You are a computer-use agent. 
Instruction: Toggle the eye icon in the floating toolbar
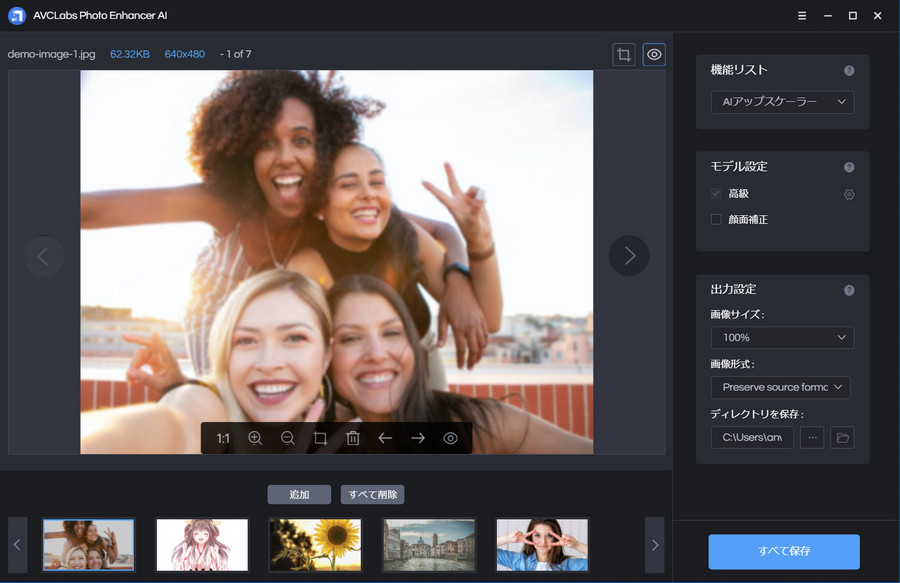click(x=451, y=438)
